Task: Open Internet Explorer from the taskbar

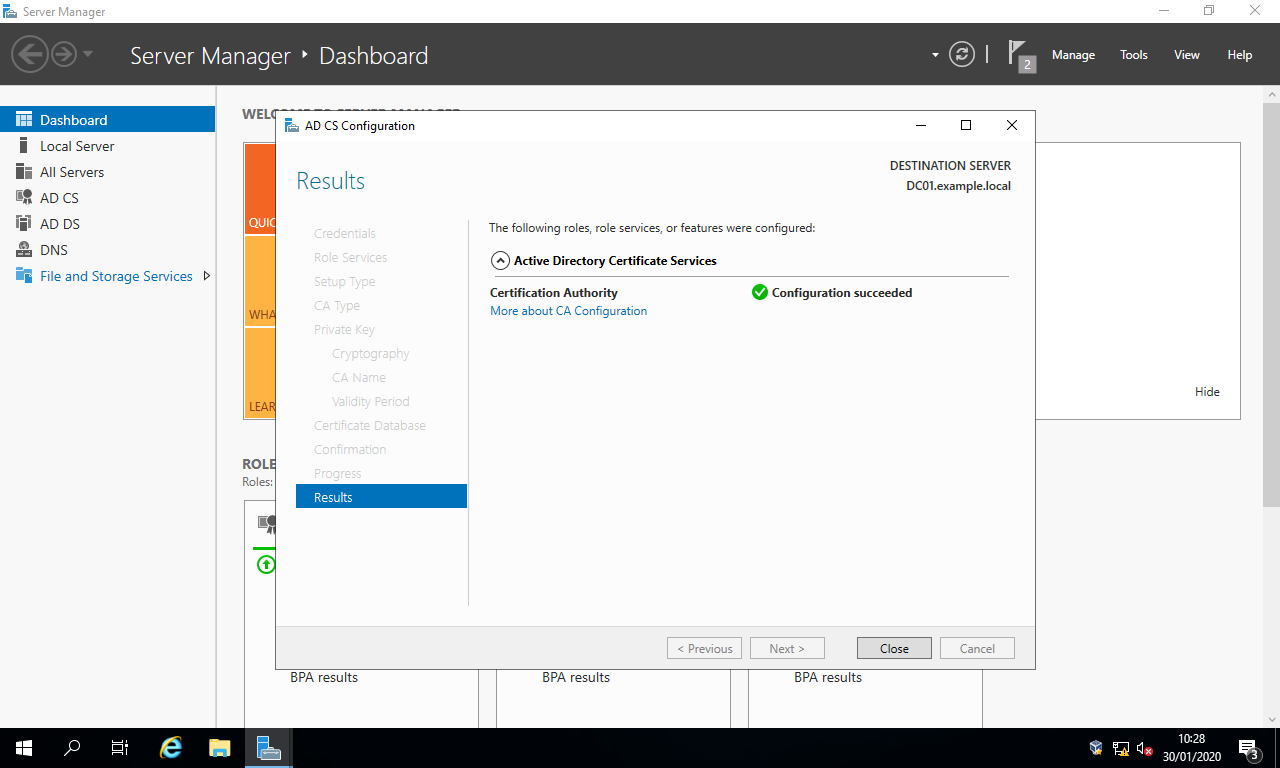Action: [172, 747]
